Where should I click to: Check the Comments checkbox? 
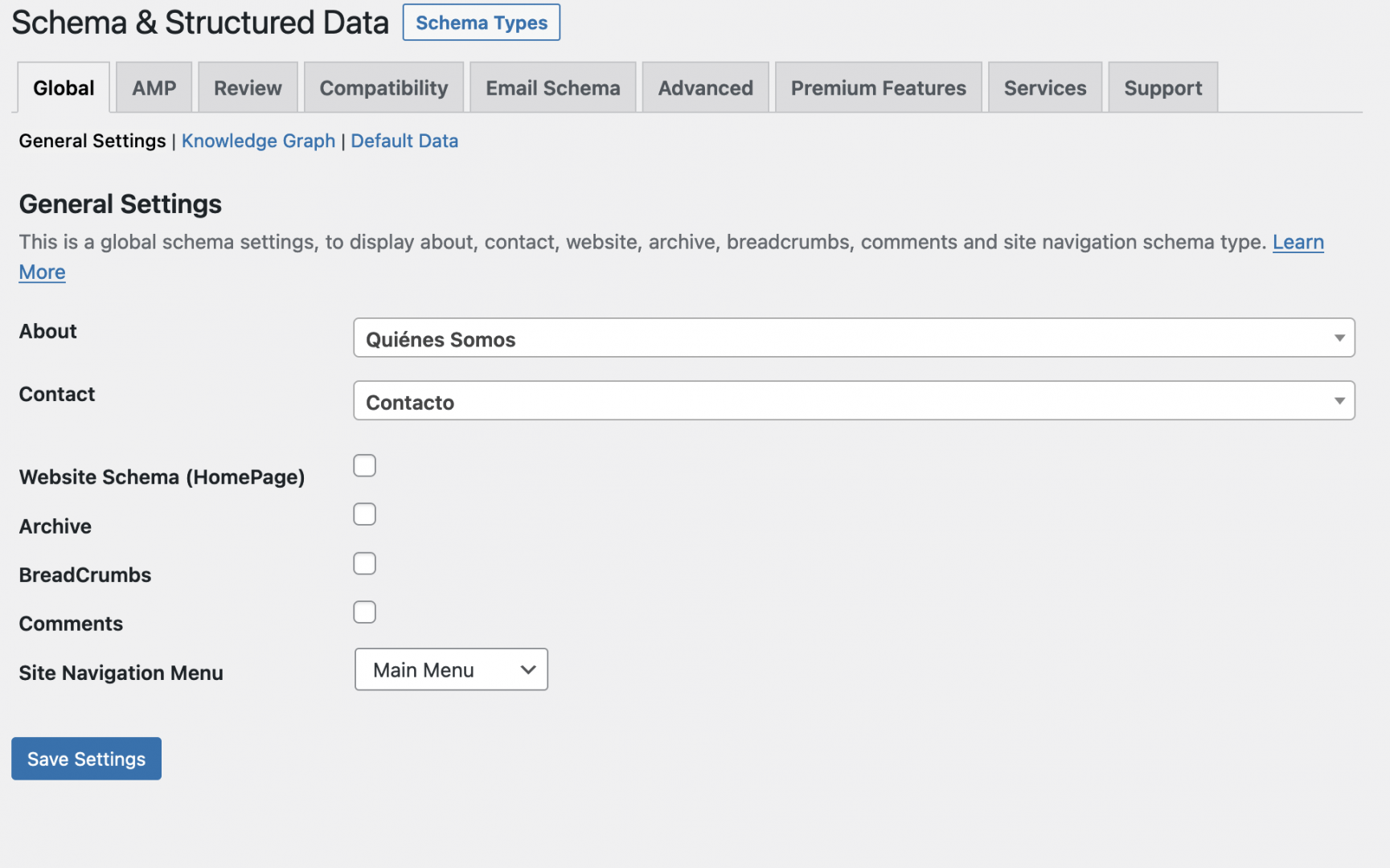(365, 612)
